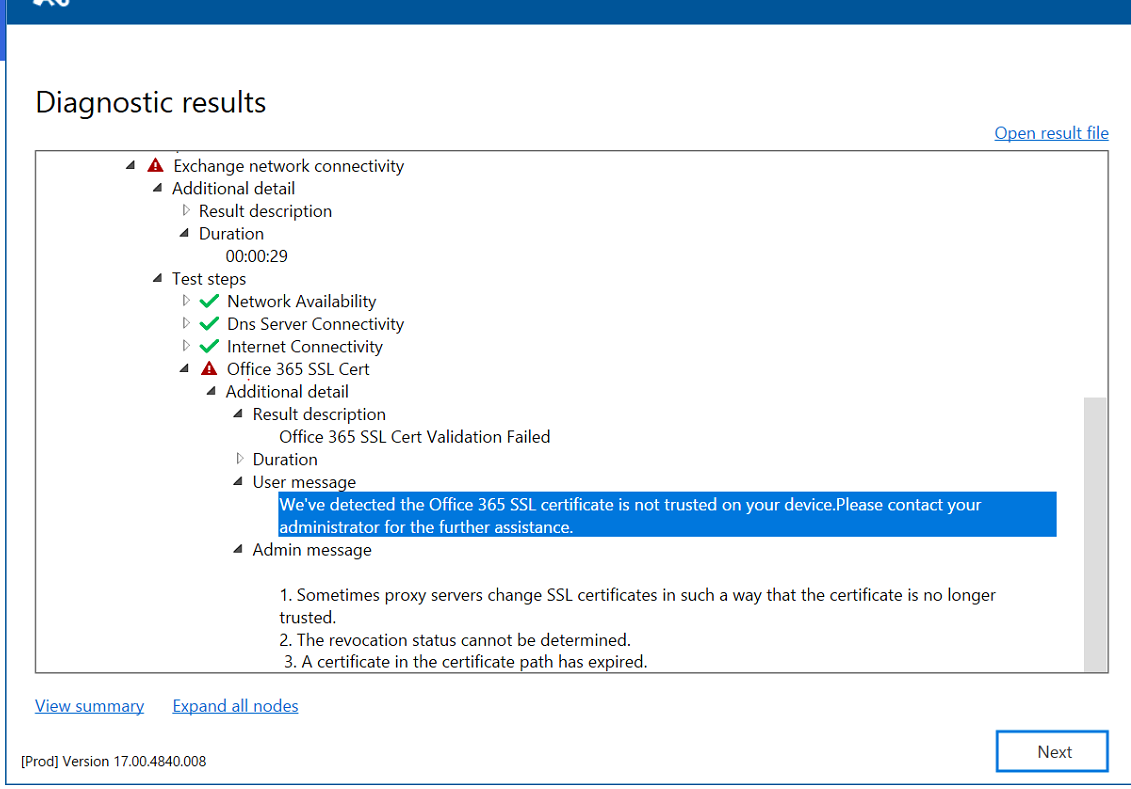
Task: Click green checkmark beside Dns Server Connectivity
Action: (209, 323)
